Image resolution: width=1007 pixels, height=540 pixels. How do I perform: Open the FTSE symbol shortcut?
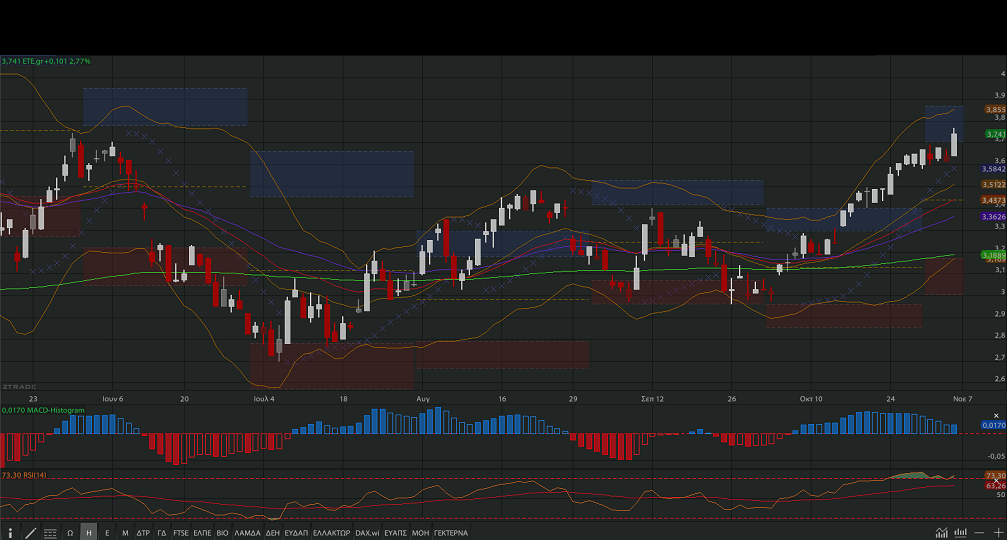click(180, 533)
